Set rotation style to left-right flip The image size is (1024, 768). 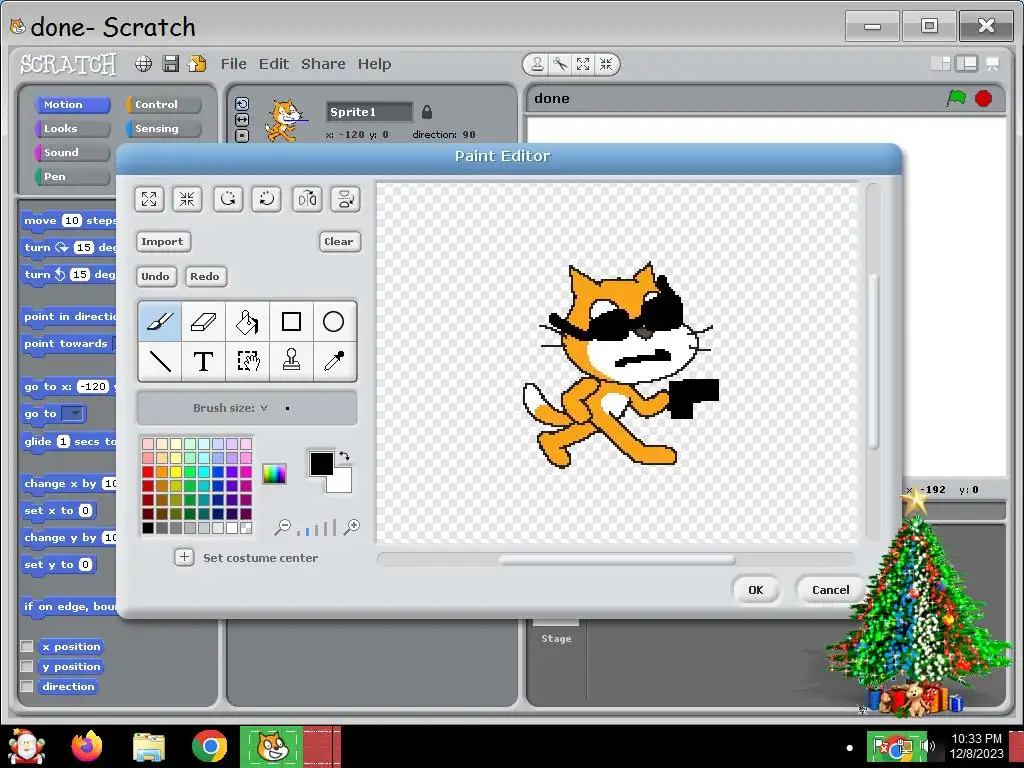tap(242, 120)
